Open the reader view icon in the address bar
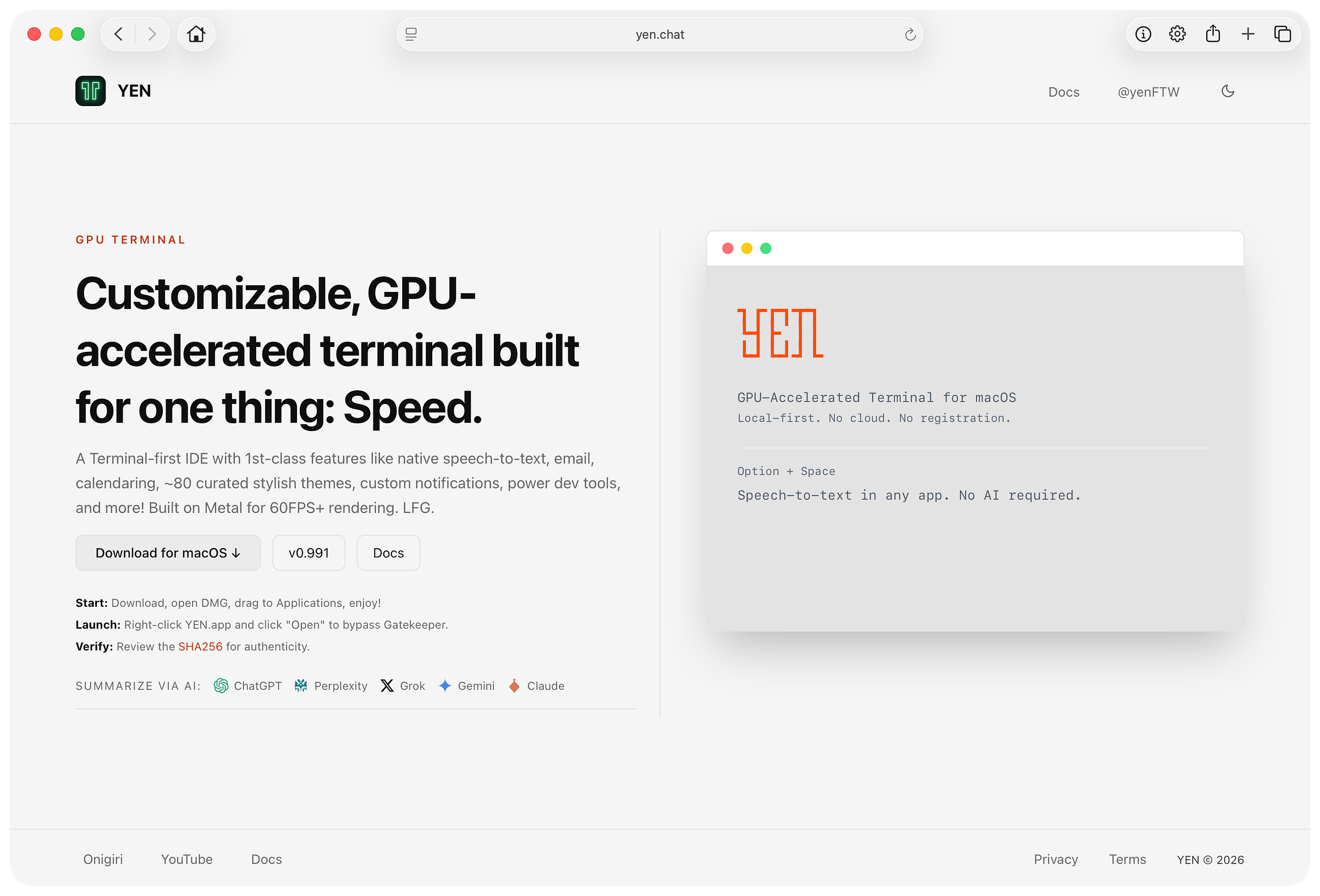 [x=411, y=35]
